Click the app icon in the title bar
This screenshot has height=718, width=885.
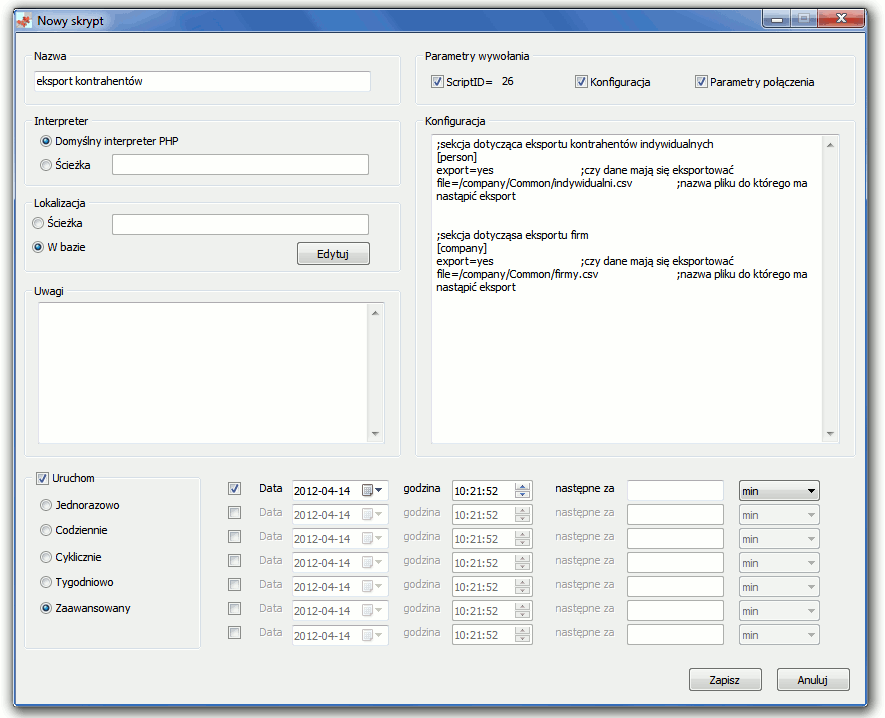[x=23, y=19]
